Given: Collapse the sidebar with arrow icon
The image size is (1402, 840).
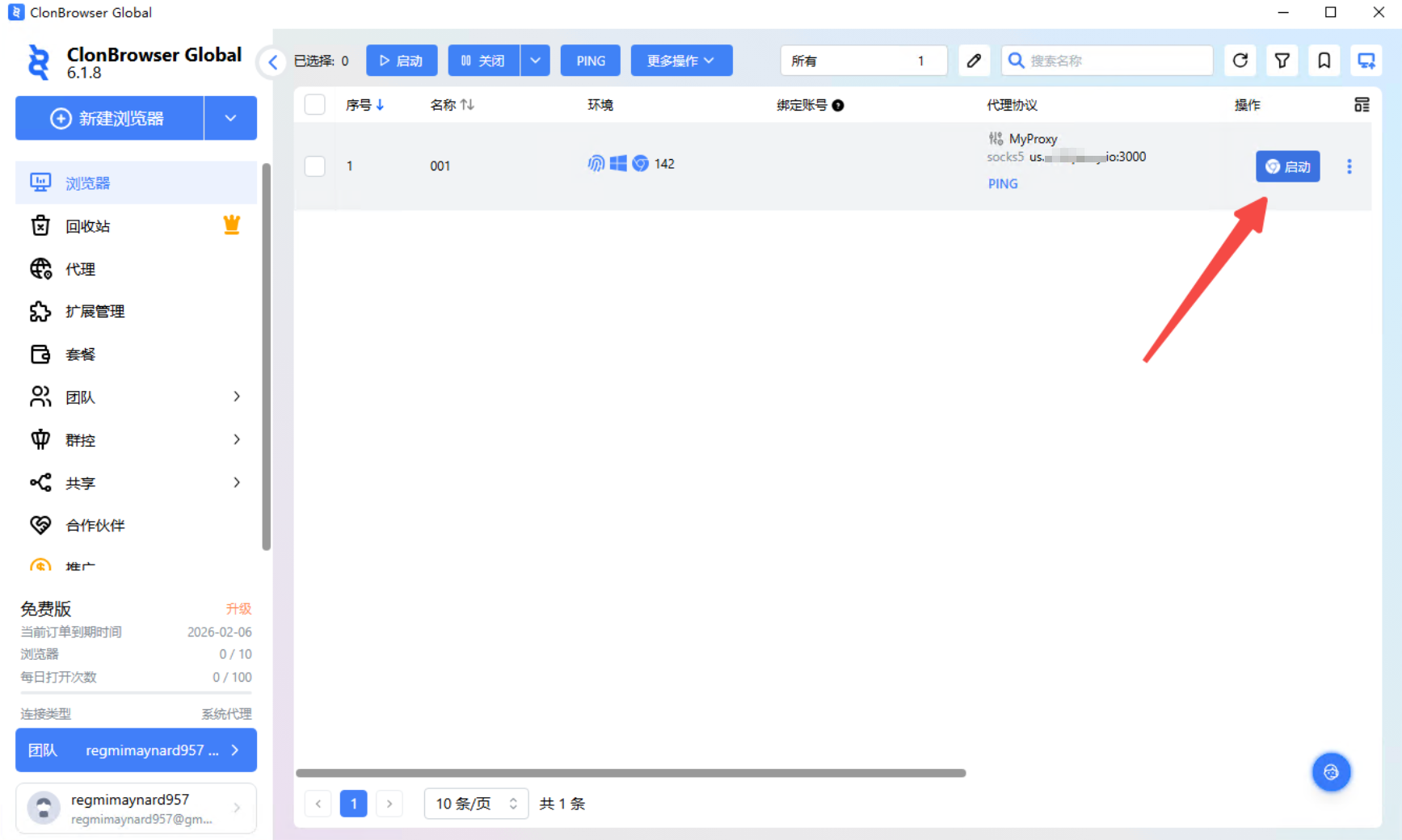Looking at the screenshot, I should tap(273, 62).
